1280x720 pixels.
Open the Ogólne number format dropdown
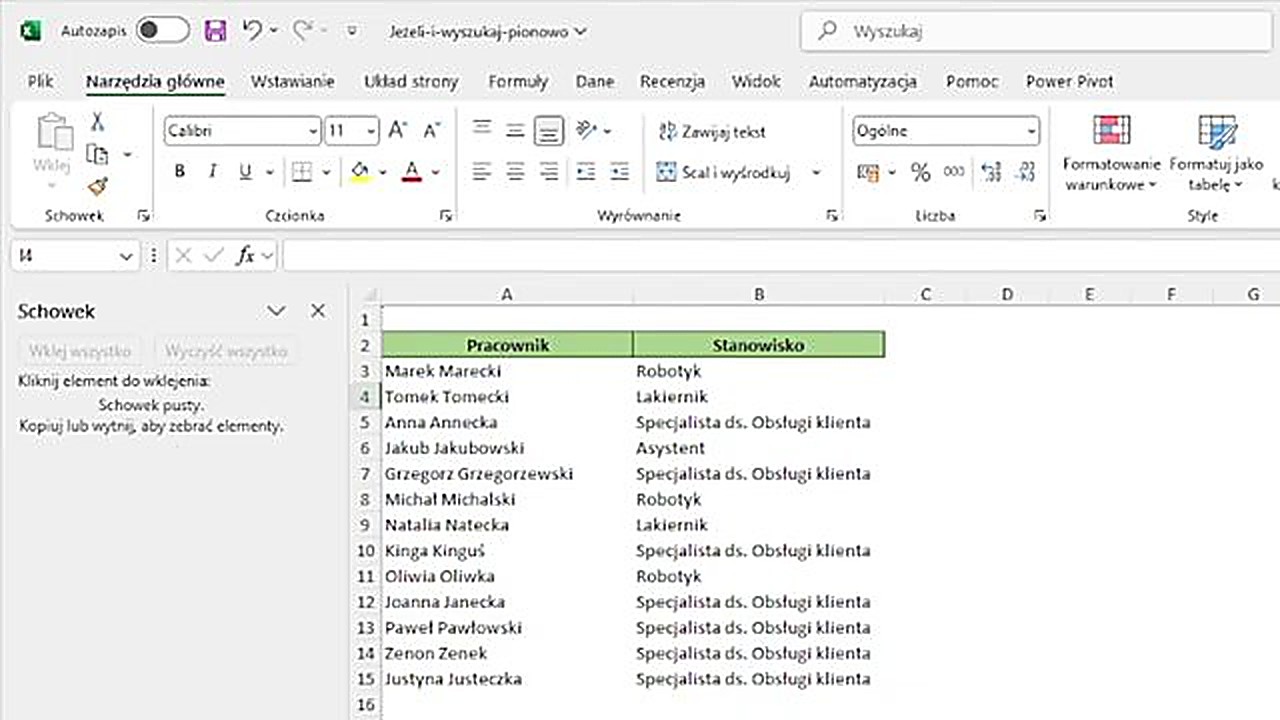1031,131
